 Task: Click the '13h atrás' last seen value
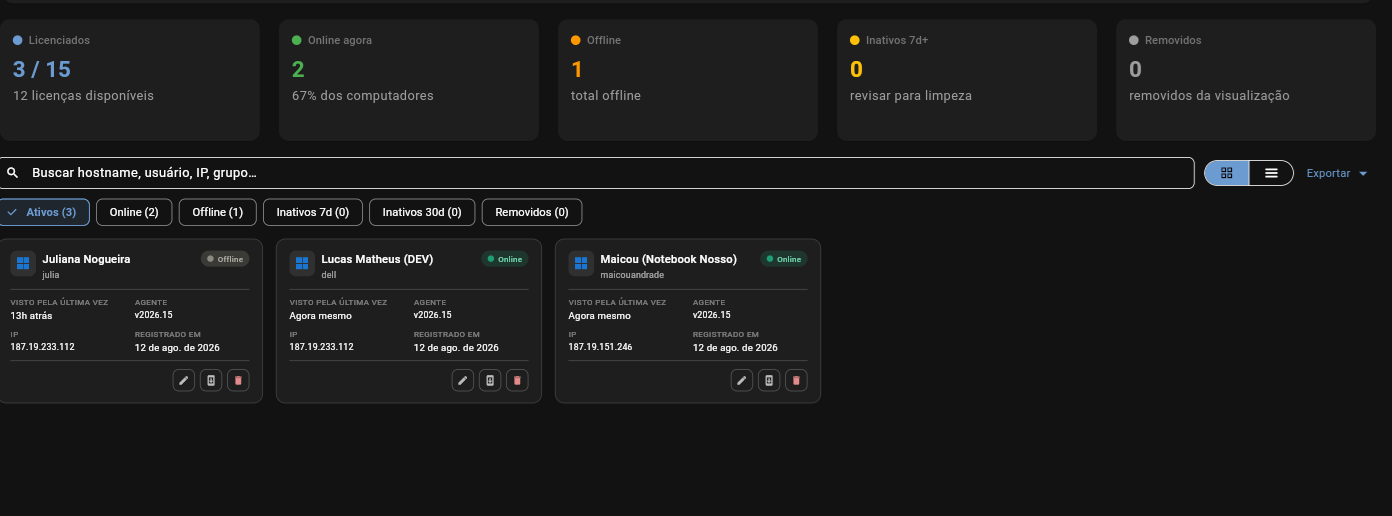click(x=31, y=316)
